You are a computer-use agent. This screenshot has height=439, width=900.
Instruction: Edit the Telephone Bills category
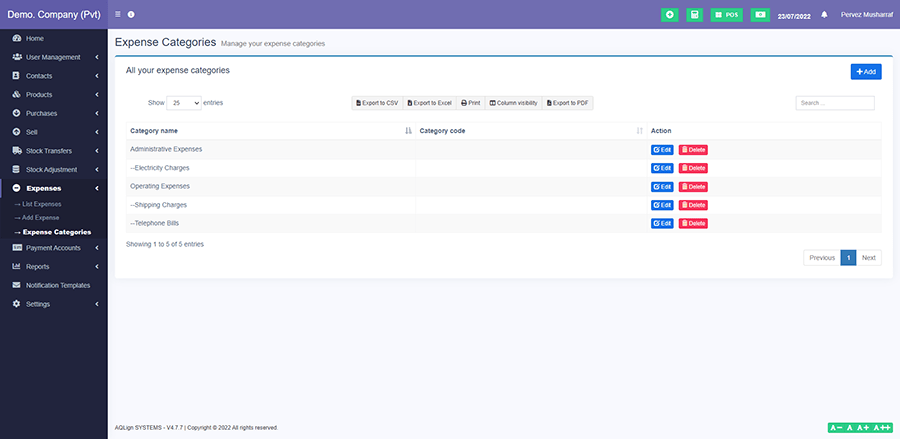(662, 223)
